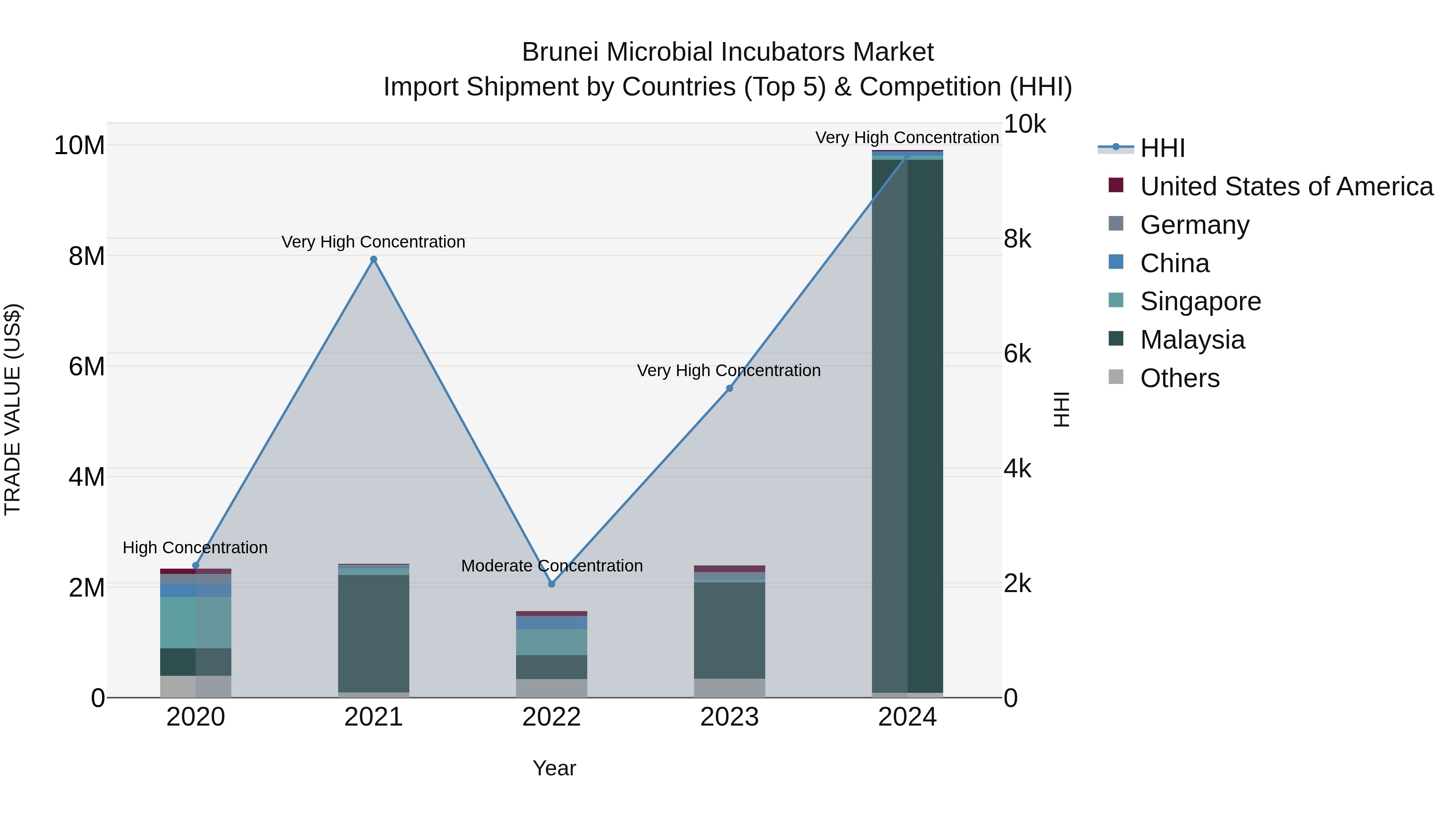Click the 'Brunei Microbial Incubators Market' title

(x=728, y=52)
